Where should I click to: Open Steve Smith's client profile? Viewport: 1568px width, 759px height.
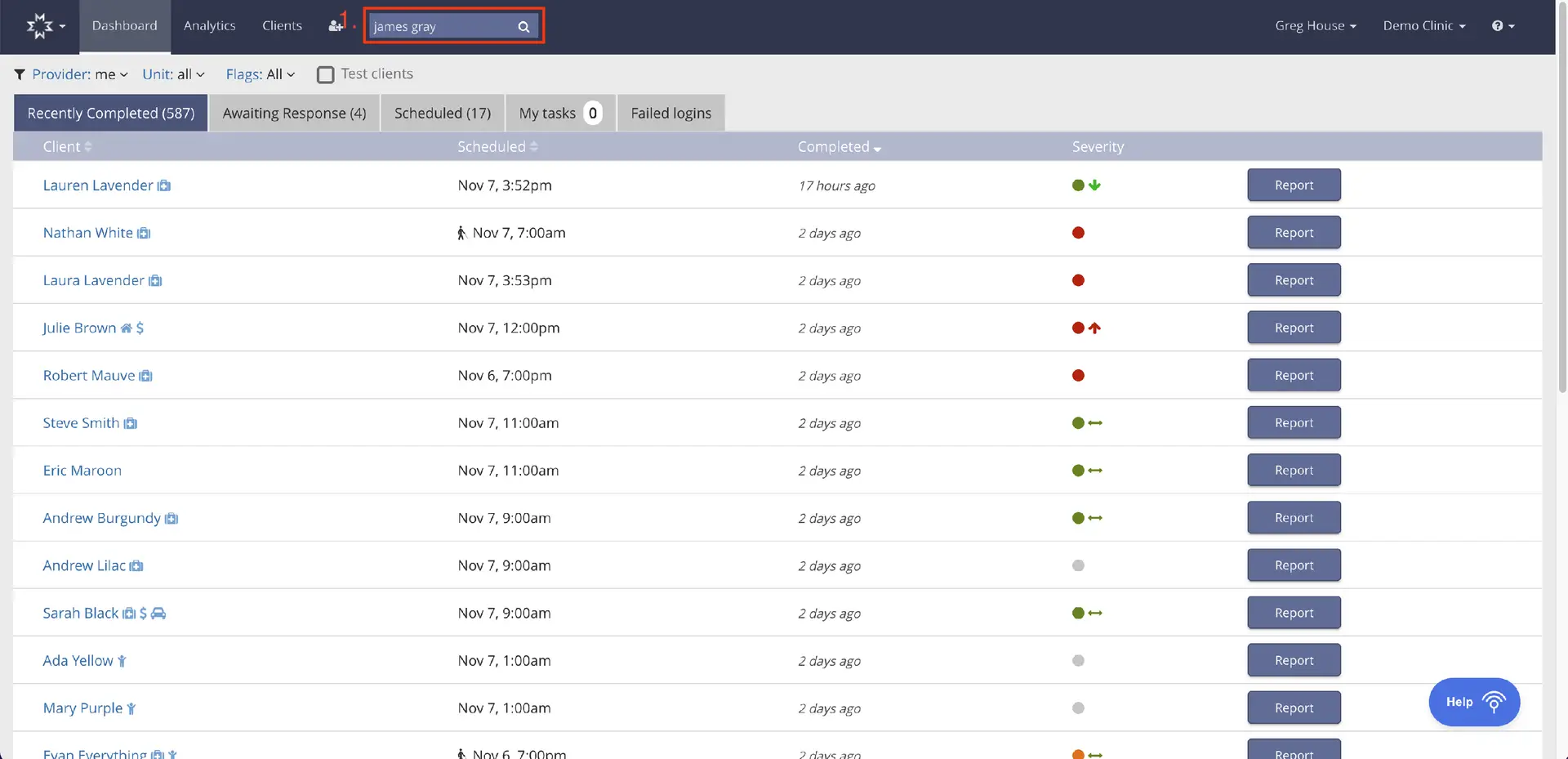(79, 422)
